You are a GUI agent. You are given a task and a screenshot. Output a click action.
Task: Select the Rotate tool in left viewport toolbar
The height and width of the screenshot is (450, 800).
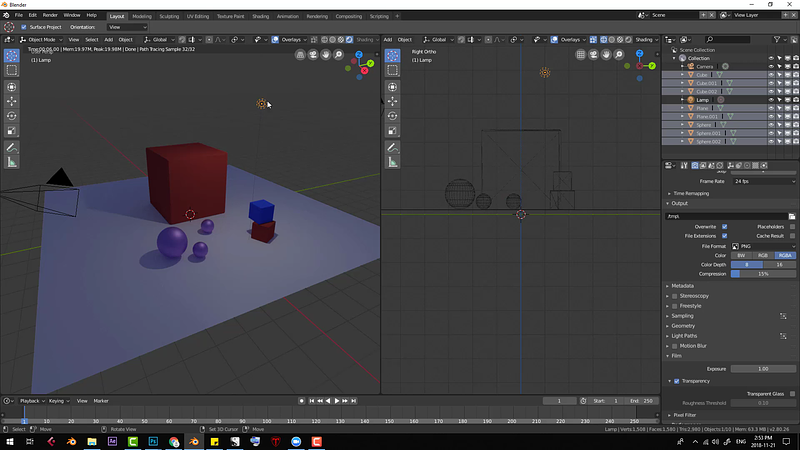(11, 116)
